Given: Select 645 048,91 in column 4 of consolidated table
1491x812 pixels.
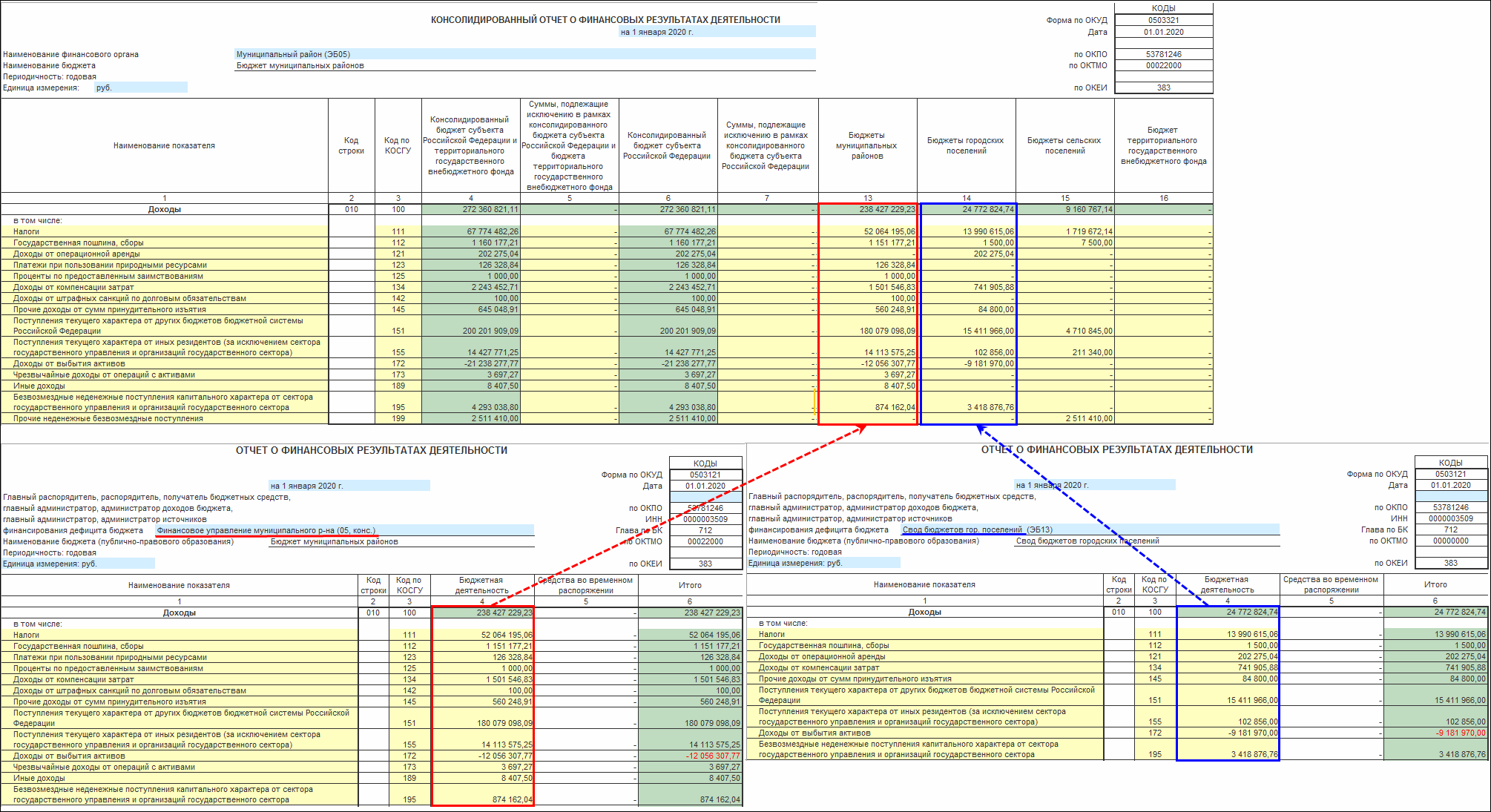Looking at the screenshot, I should click(x=471, y=309).
